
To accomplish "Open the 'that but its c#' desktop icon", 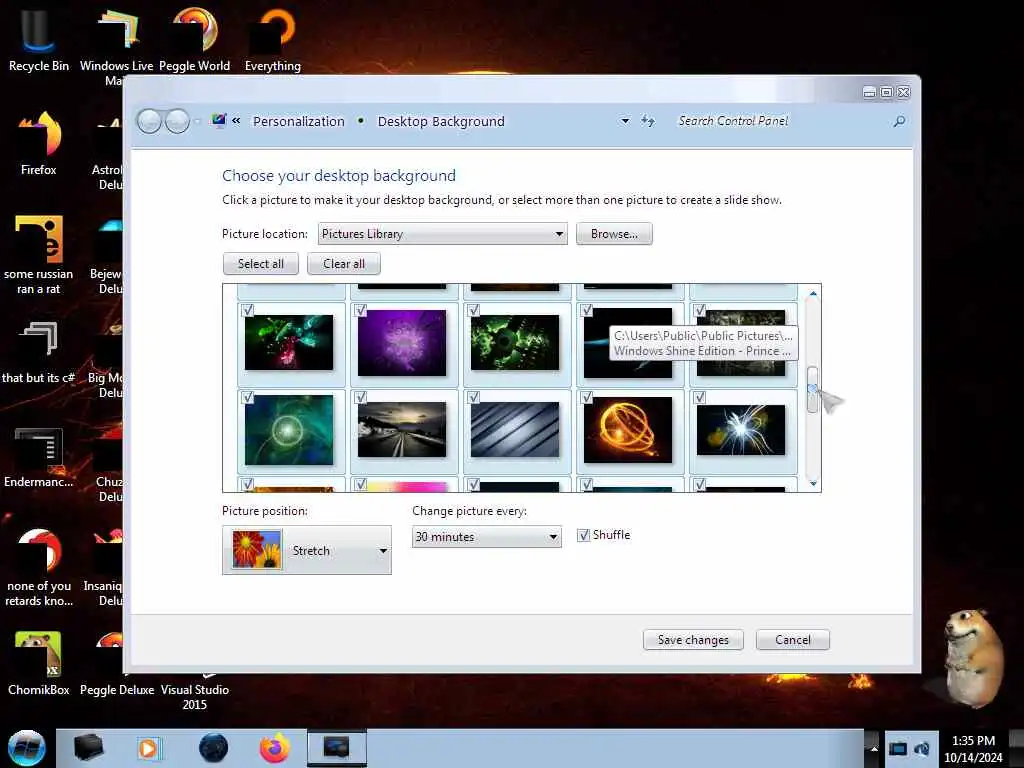I will pyautogui.click(x=38, y=353).
